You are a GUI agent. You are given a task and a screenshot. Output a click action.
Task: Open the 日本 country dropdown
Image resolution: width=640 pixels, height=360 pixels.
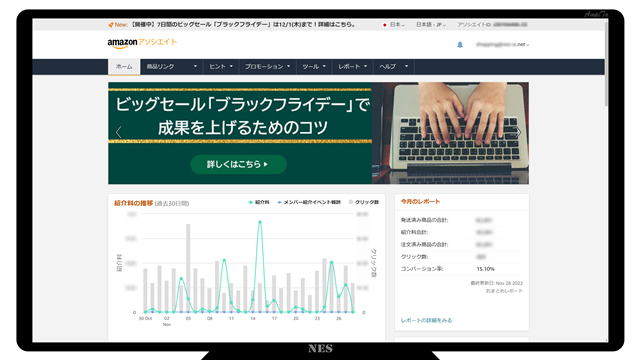[x=393, y=25]
